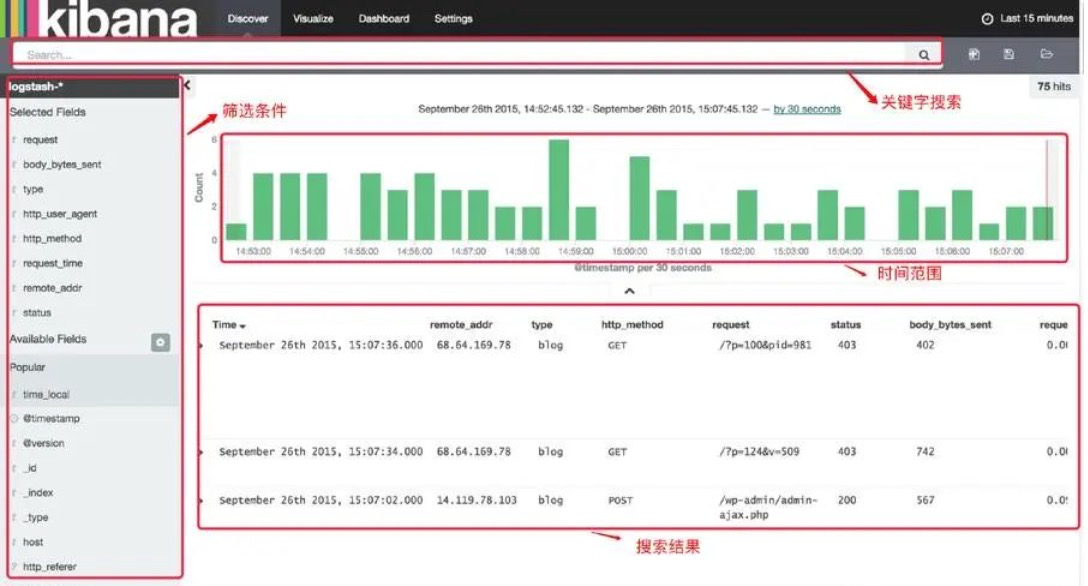Expand the 15:07:36.000 log entry row
This screenshot has width=1088, height=586.
point(201,346)
